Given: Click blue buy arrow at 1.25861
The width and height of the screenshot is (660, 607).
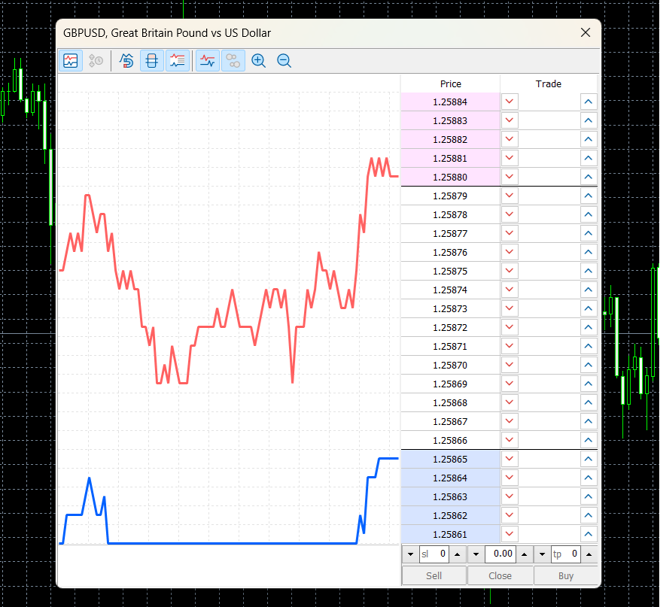Looking at the screenshot, I should tap(588, 534).
